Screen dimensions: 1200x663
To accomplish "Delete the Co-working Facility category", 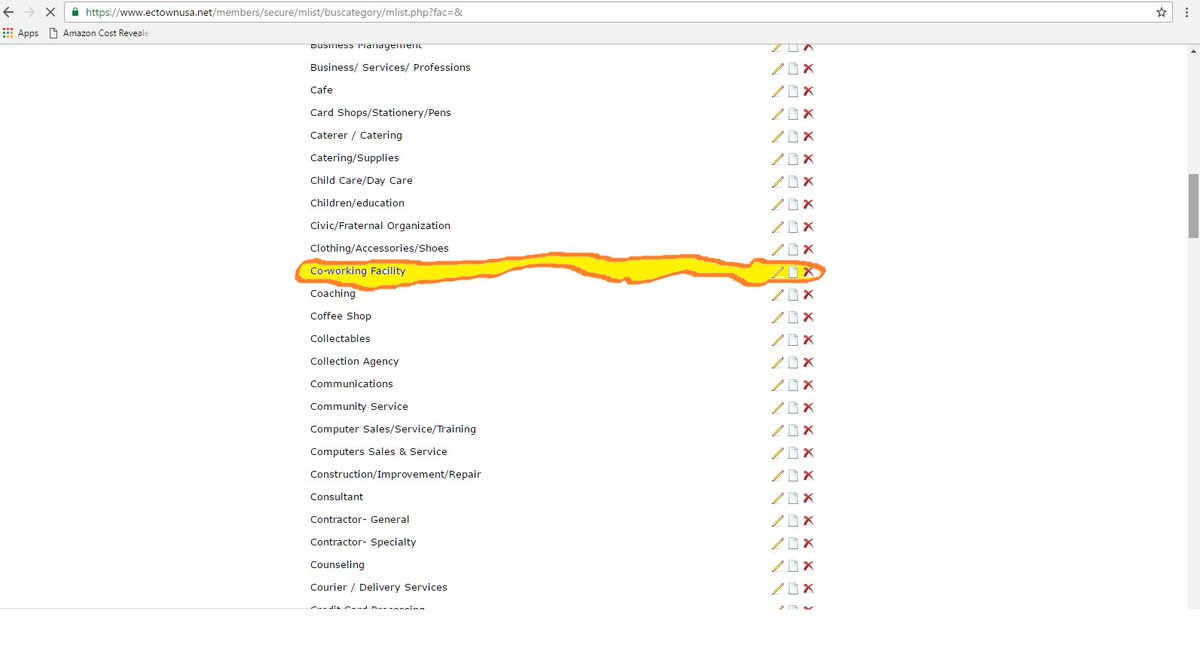I will (808, 272).
